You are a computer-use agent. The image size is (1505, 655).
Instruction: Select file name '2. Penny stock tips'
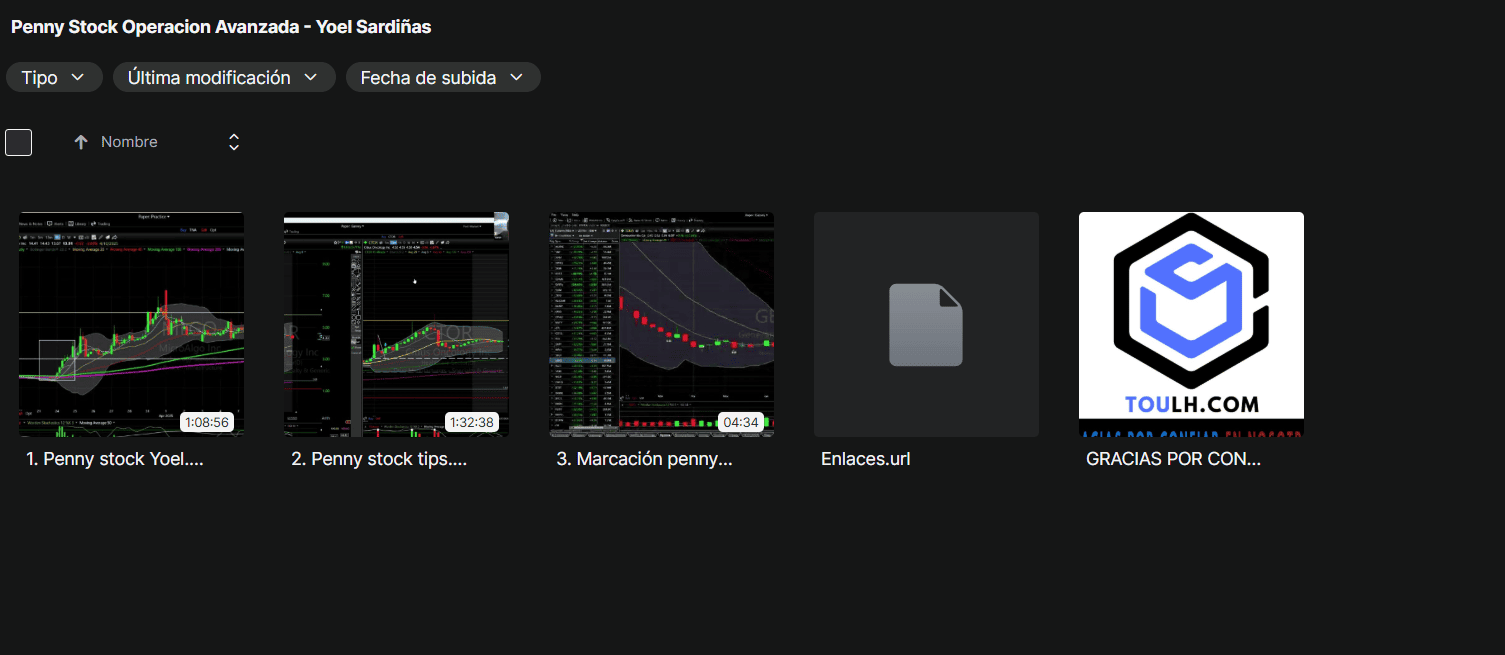pos(379,460)
